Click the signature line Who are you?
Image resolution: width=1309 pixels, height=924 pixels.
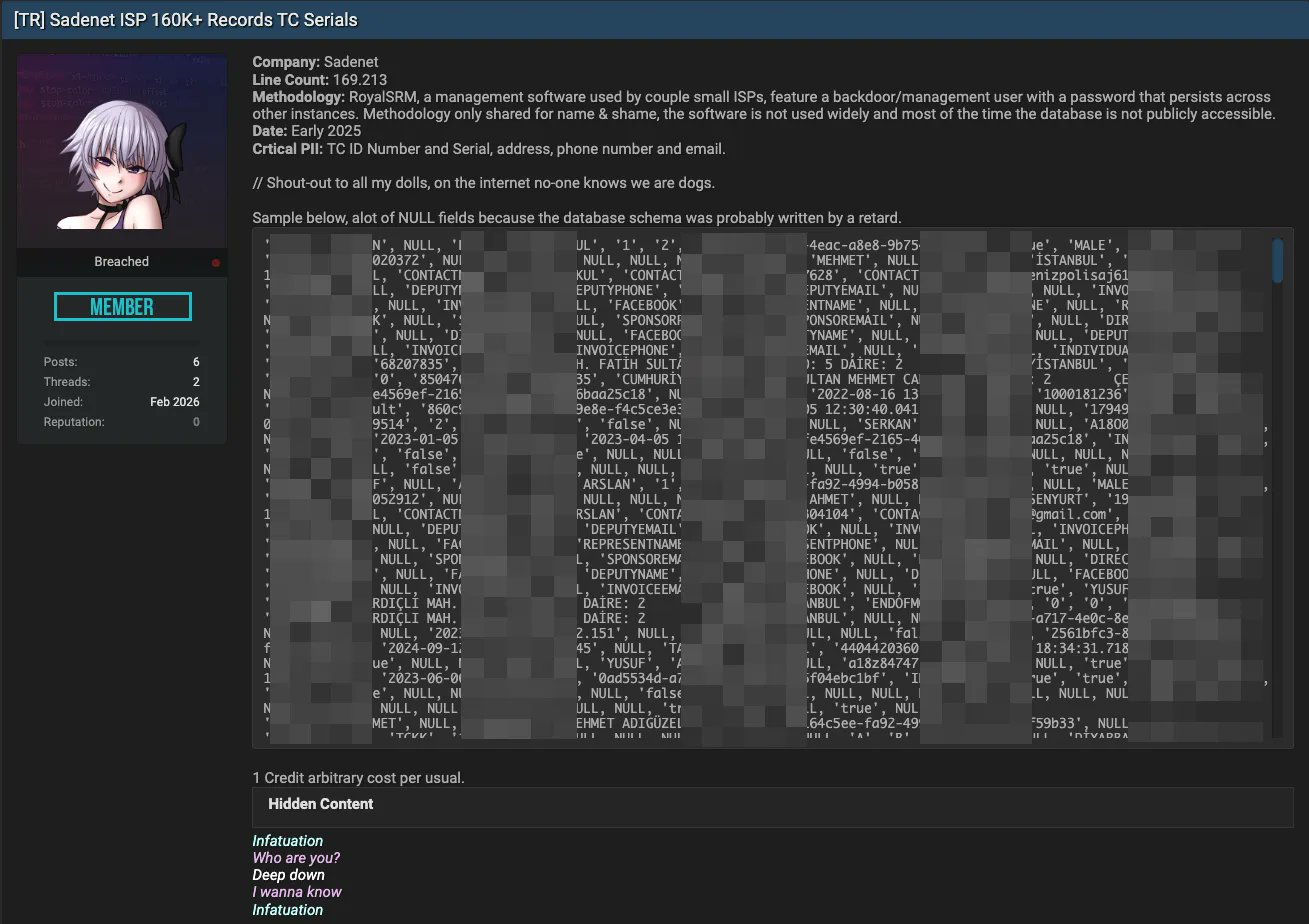tap(296, 858)
